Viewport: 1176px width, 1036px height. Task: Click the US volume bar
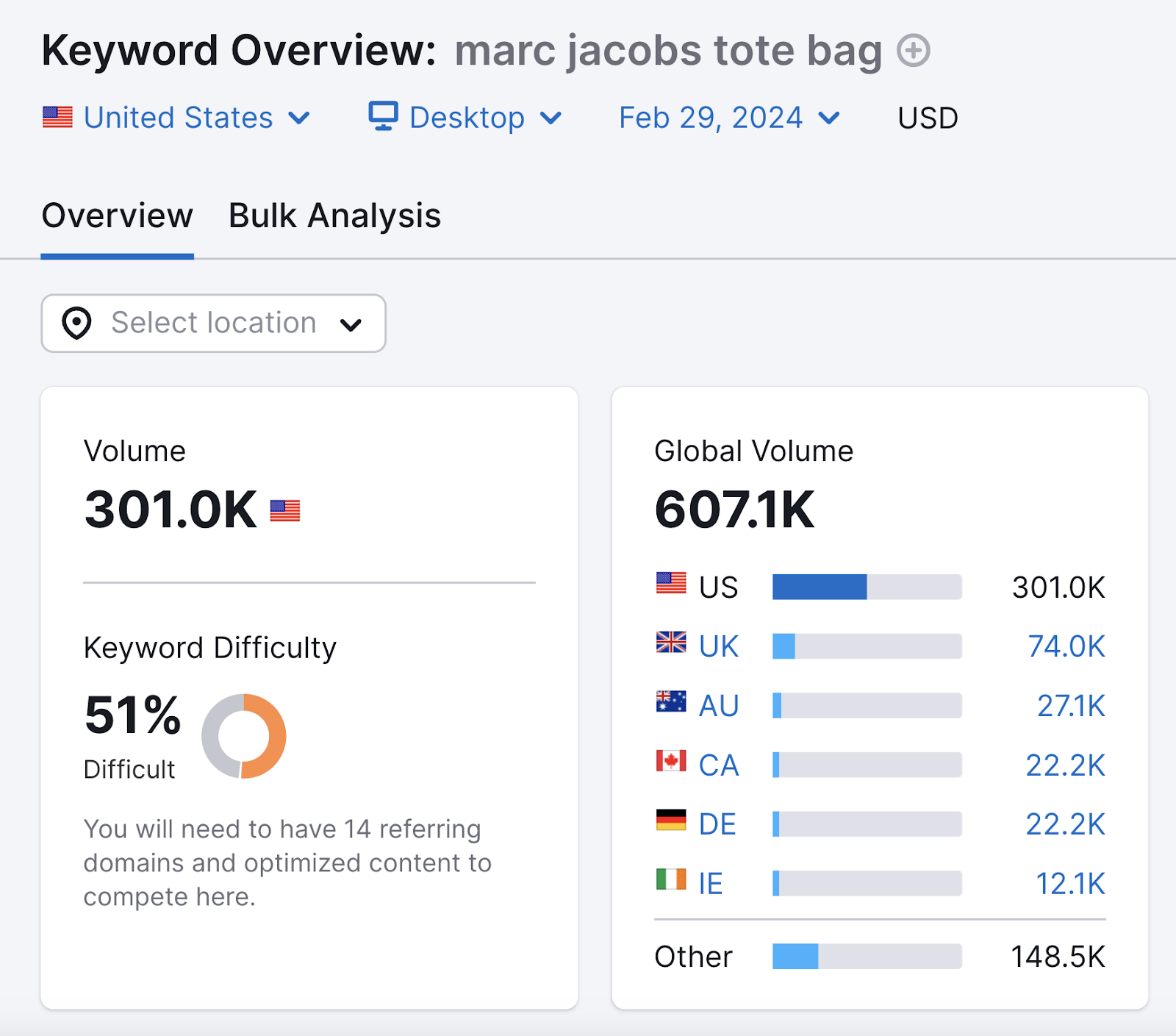tap(867, 587)
